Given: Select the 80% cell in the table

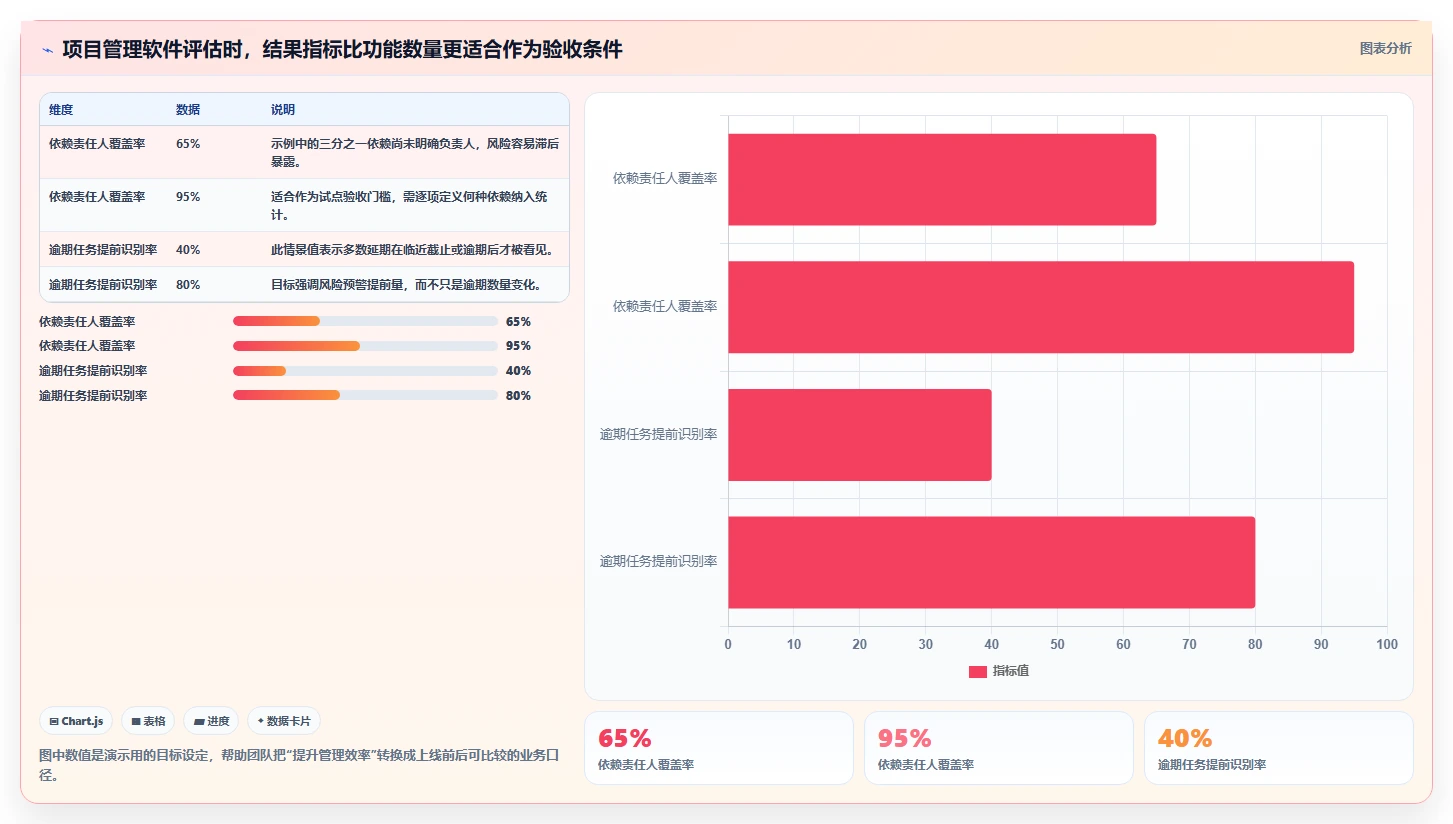Looking at the screenshot, I should (188, 285).
